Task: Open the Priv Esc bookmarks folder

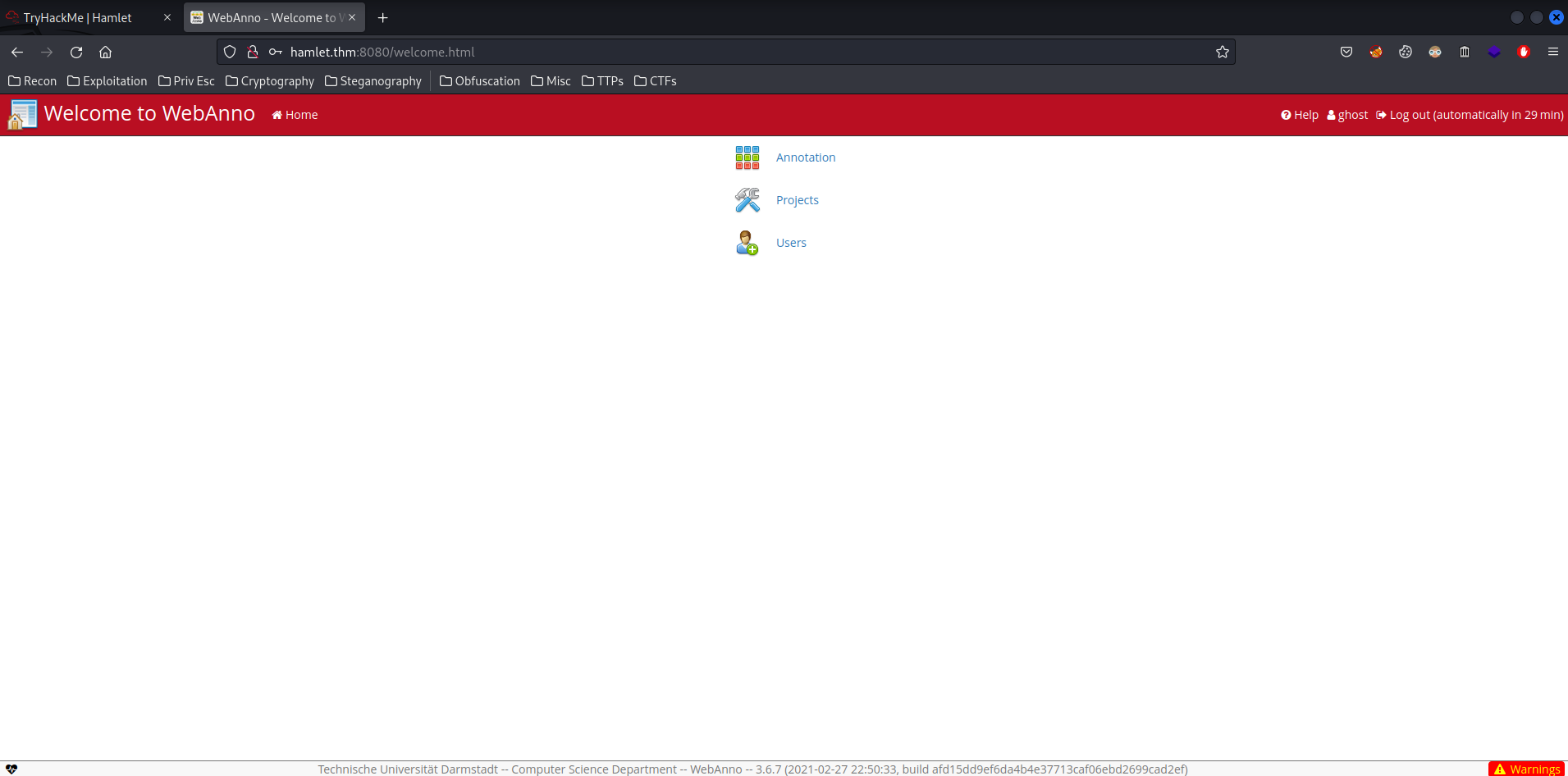Action: [x=186, y=81]
